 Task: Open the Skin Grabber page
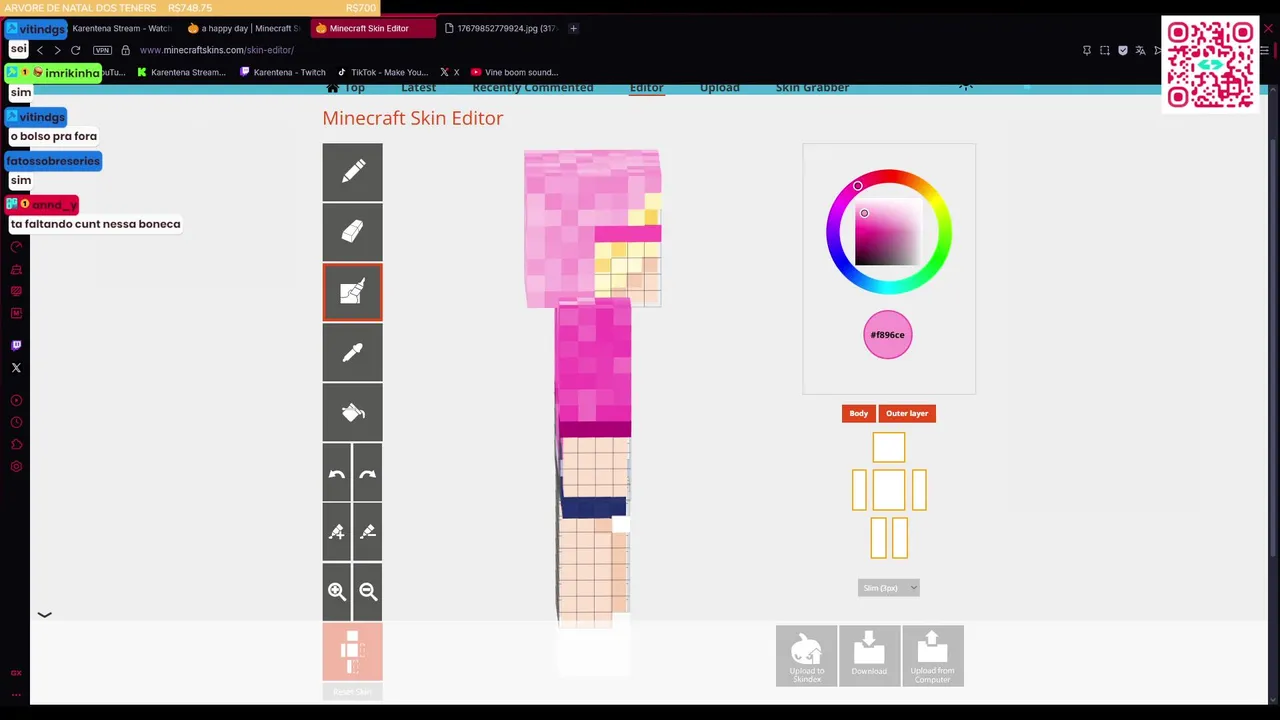[x=812, y=88]
